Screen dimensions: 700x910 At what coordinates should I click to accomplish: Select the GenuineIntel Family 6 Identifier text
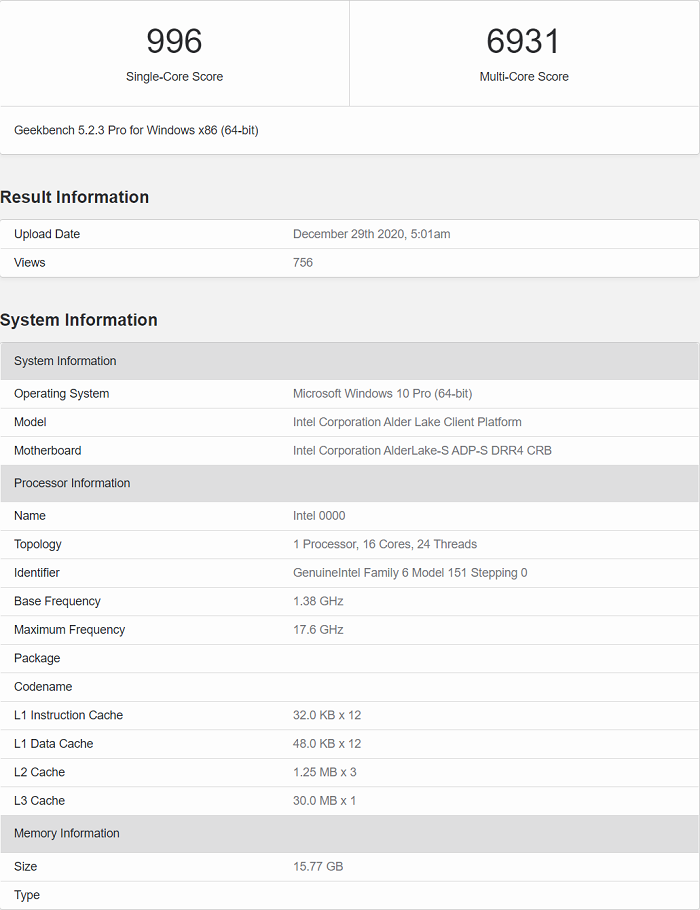click(x=410, y=573)
